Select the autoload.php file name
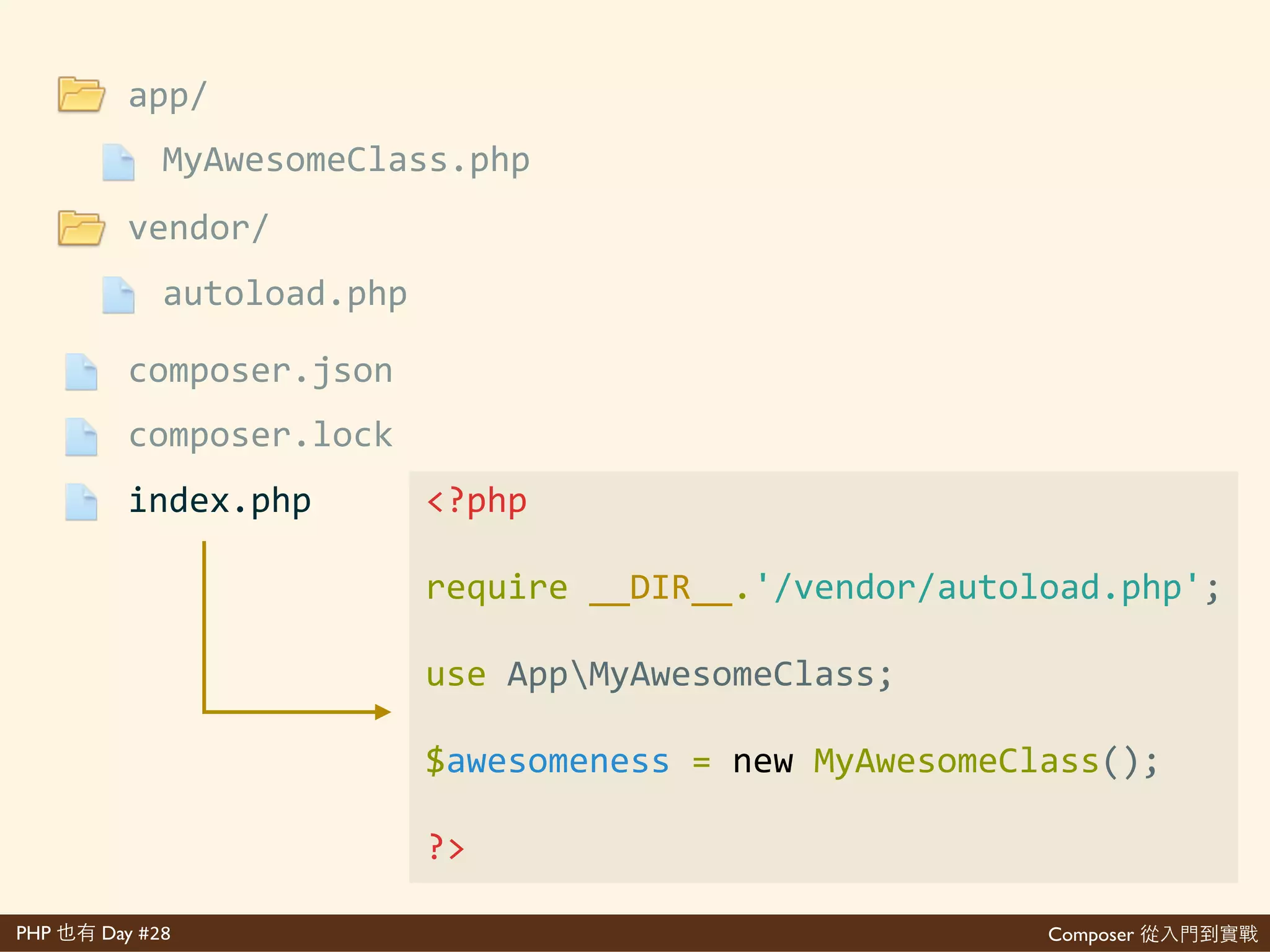This screenshot has height=952, width=1270. (285, 294)
